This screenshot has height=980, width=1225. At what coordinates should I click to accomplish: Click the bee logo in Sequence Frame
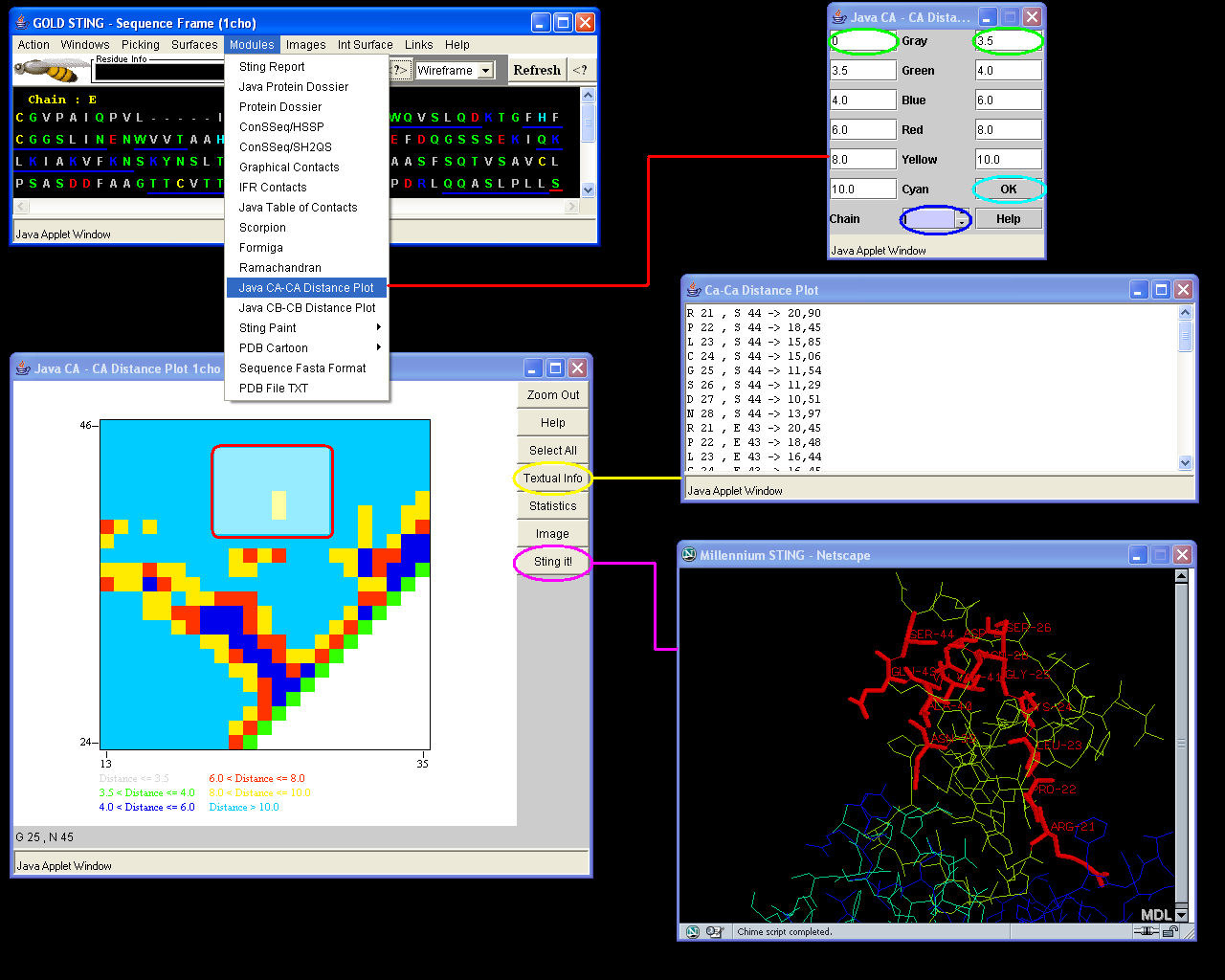[53, 70]
